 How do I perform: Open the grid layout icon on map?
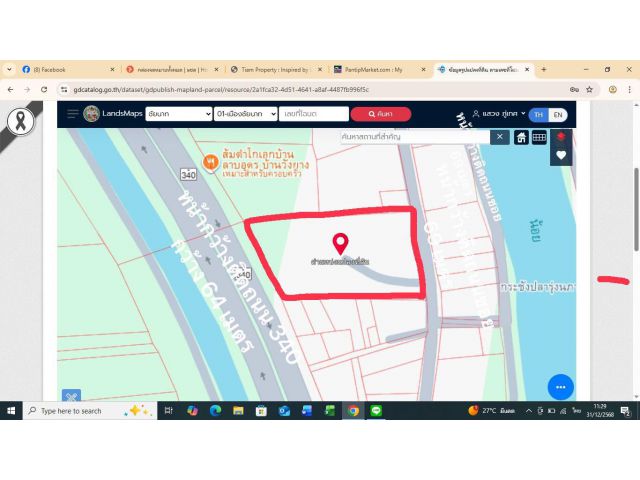[539, 137]
